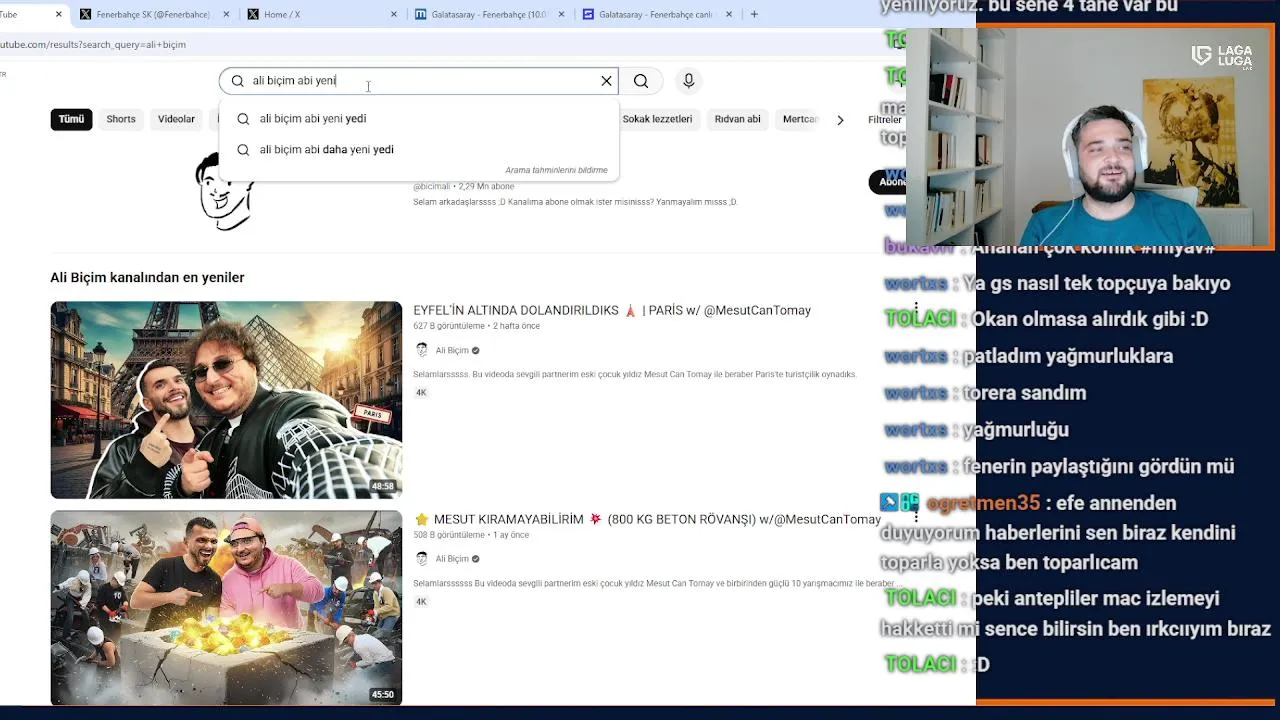Select the Shorts filter chip
Screen dimensions: 1280x720
[121, 119]
